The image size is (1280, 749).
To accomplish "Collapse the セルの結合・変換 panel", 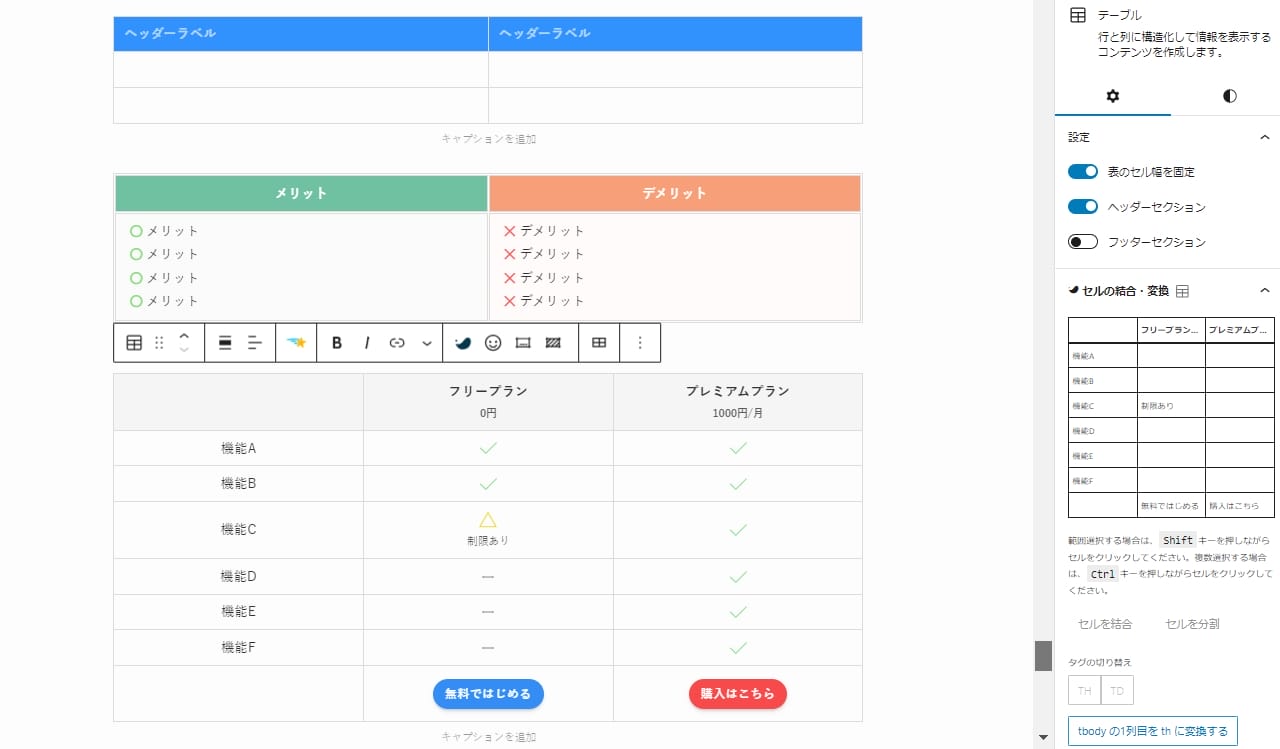I will pos(1264,291).
